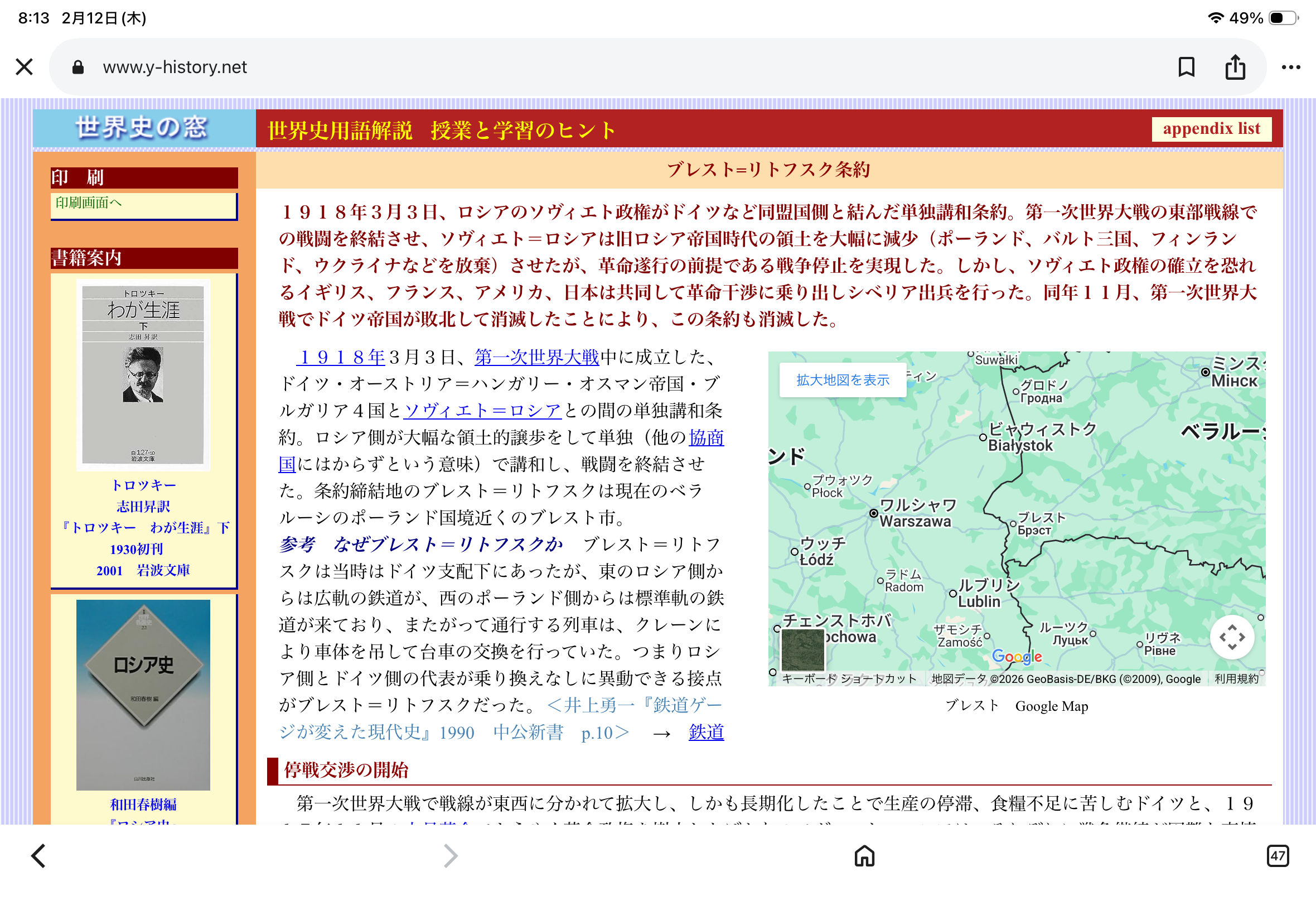Click the 印刷画面へ link
This screenshot has width=1316, height=915.
click(x=89, y=203)
